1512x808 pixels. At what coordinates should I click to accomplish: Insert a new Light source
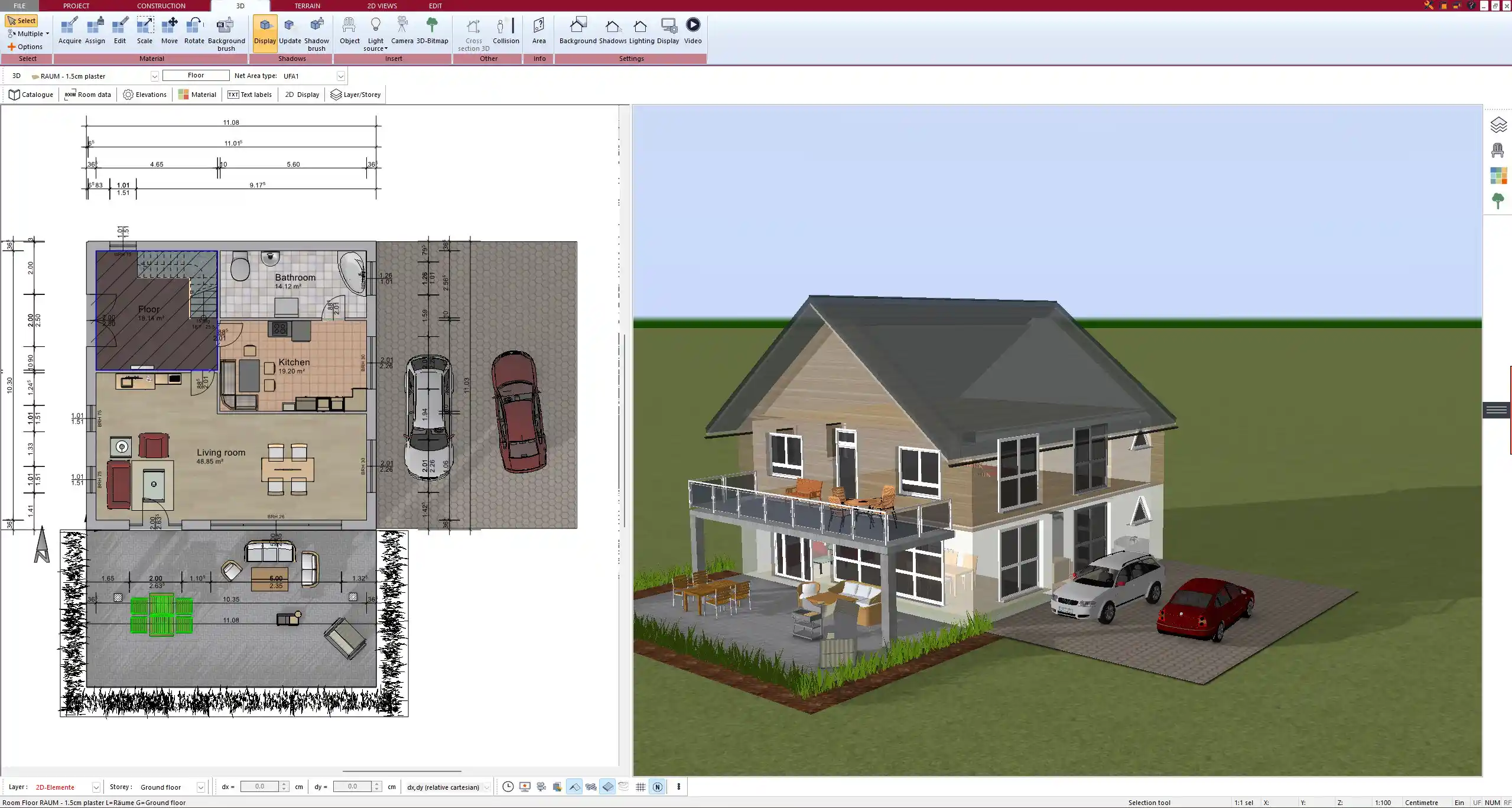[x=376, y=33]
